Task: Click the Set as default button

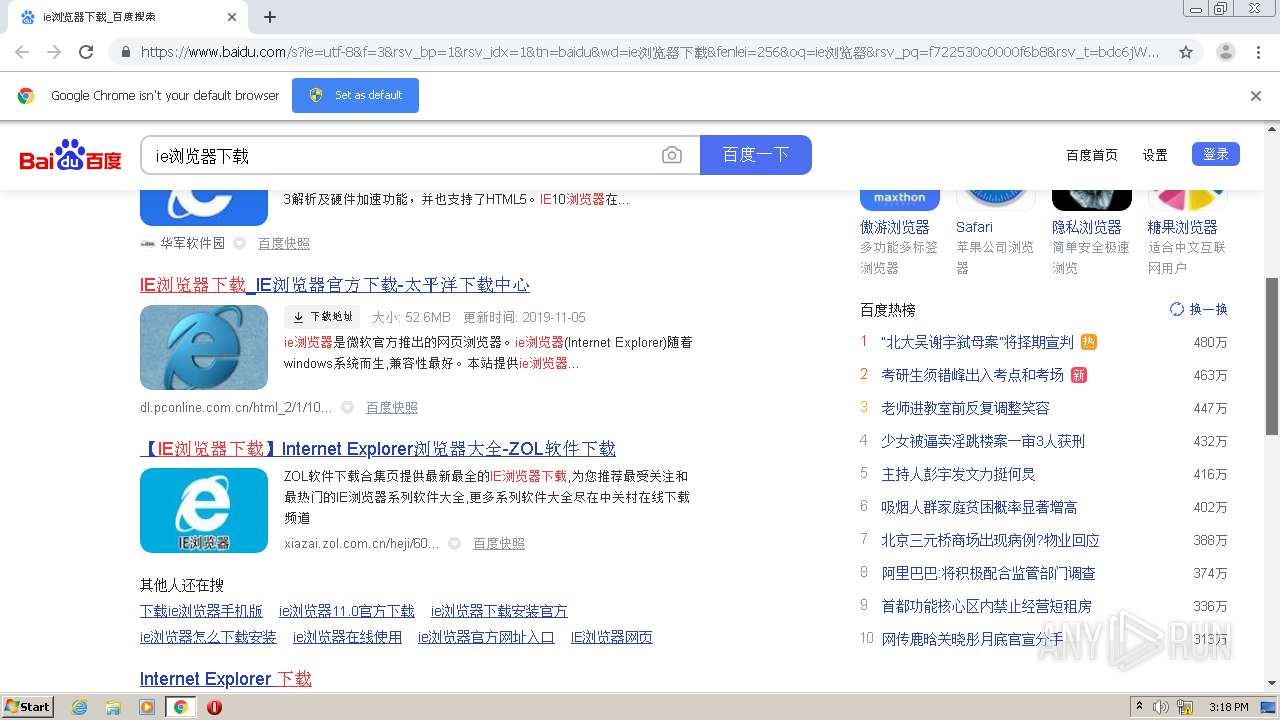Action: pos(355,96)
